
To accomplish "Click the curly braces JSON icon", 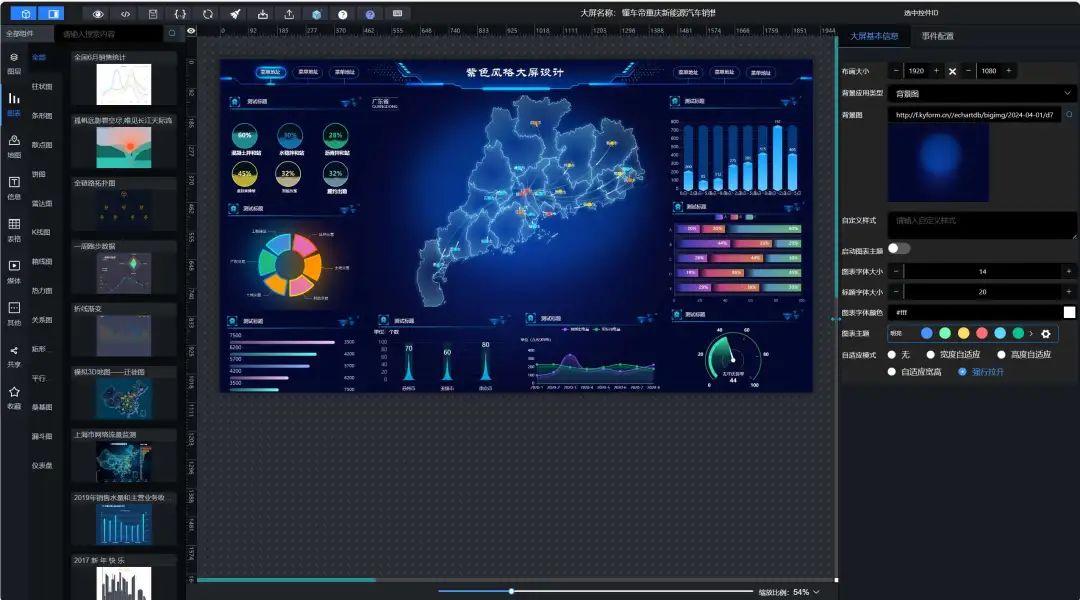I will click(x=180, y=14).
